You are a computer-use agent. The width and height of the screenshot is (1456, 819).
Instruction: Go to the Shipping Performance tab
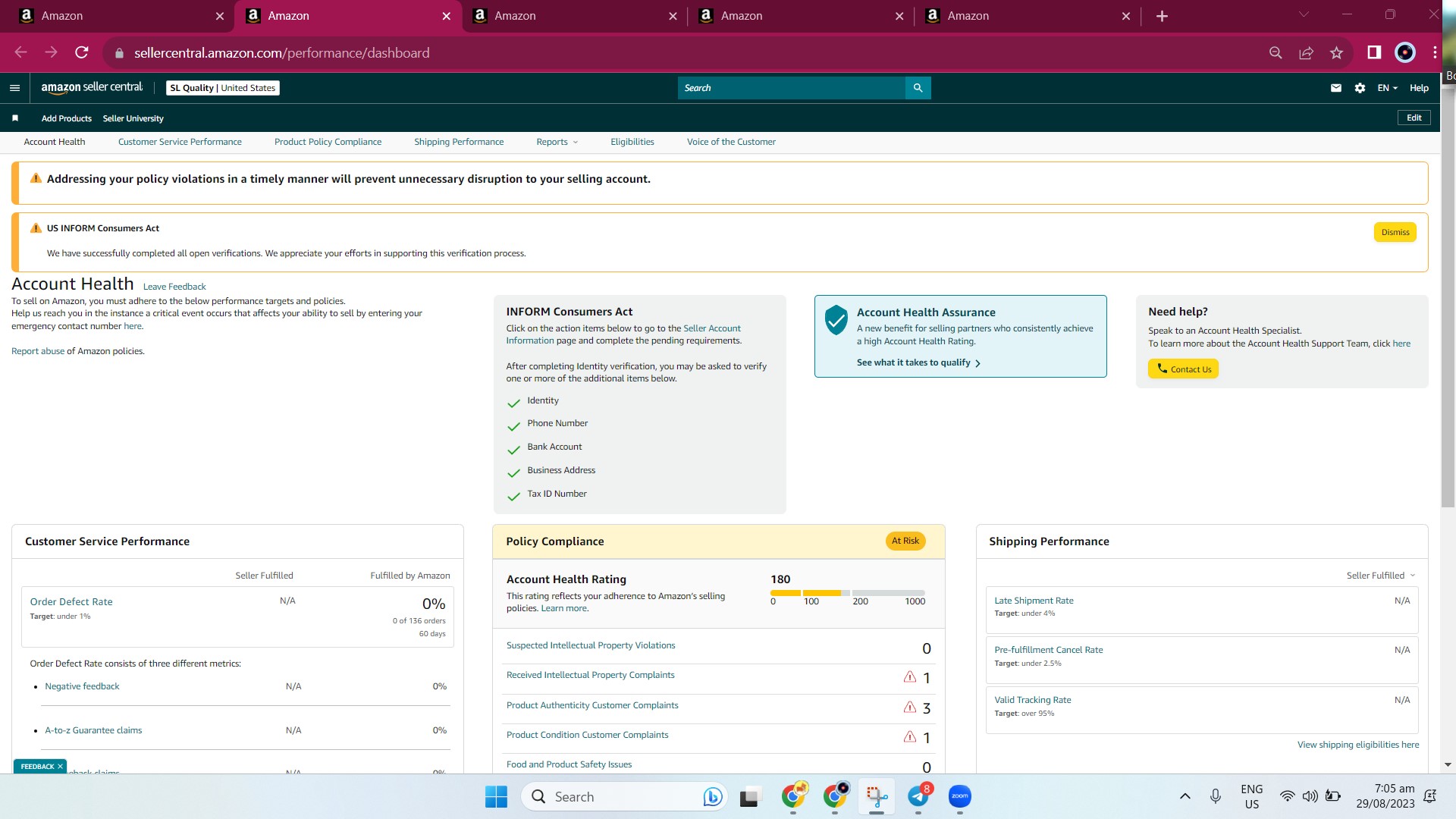click(459, 142)
